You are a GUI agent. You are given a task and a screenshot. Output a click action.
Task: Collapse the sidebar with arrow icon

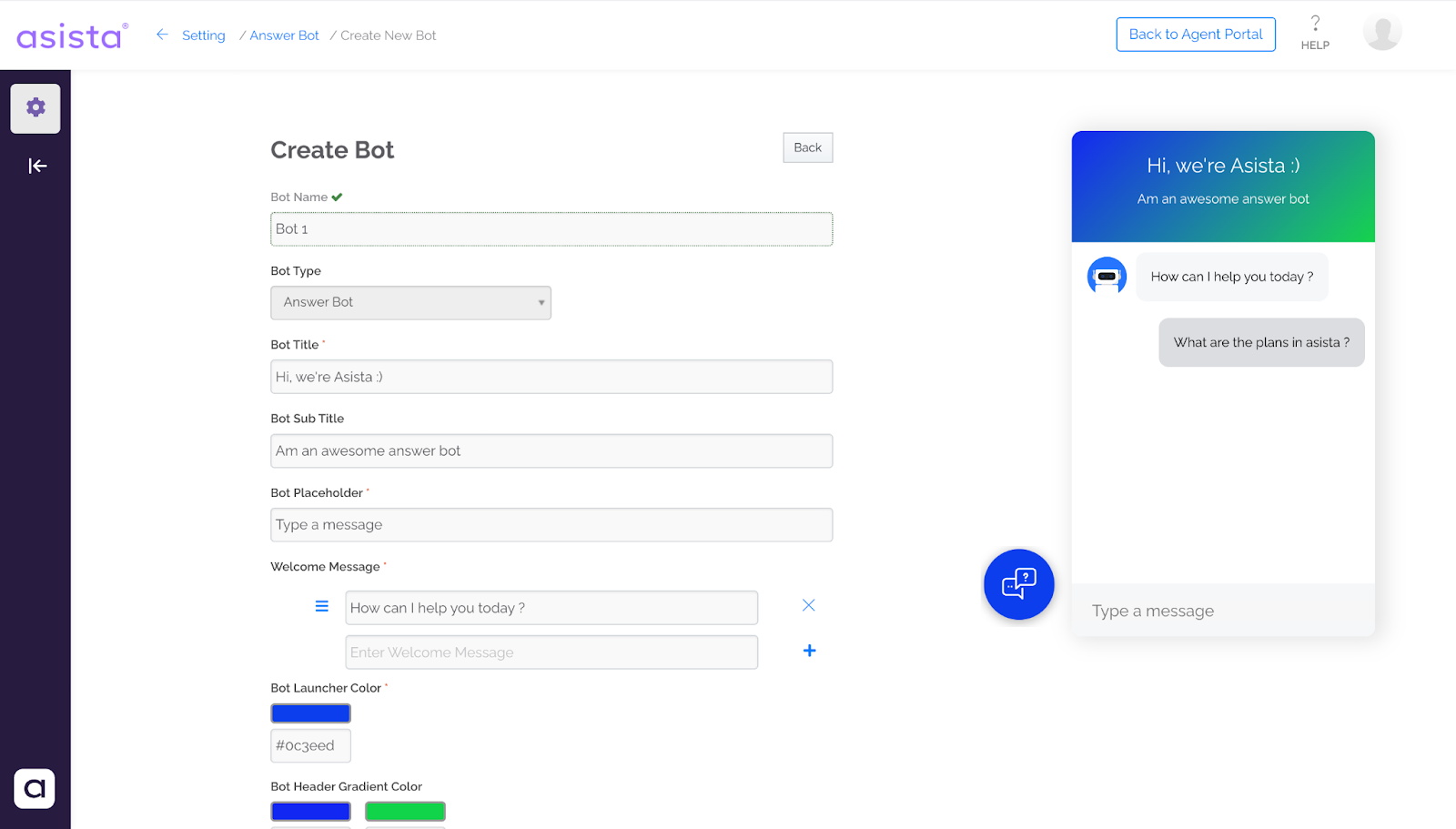[37, 166]
